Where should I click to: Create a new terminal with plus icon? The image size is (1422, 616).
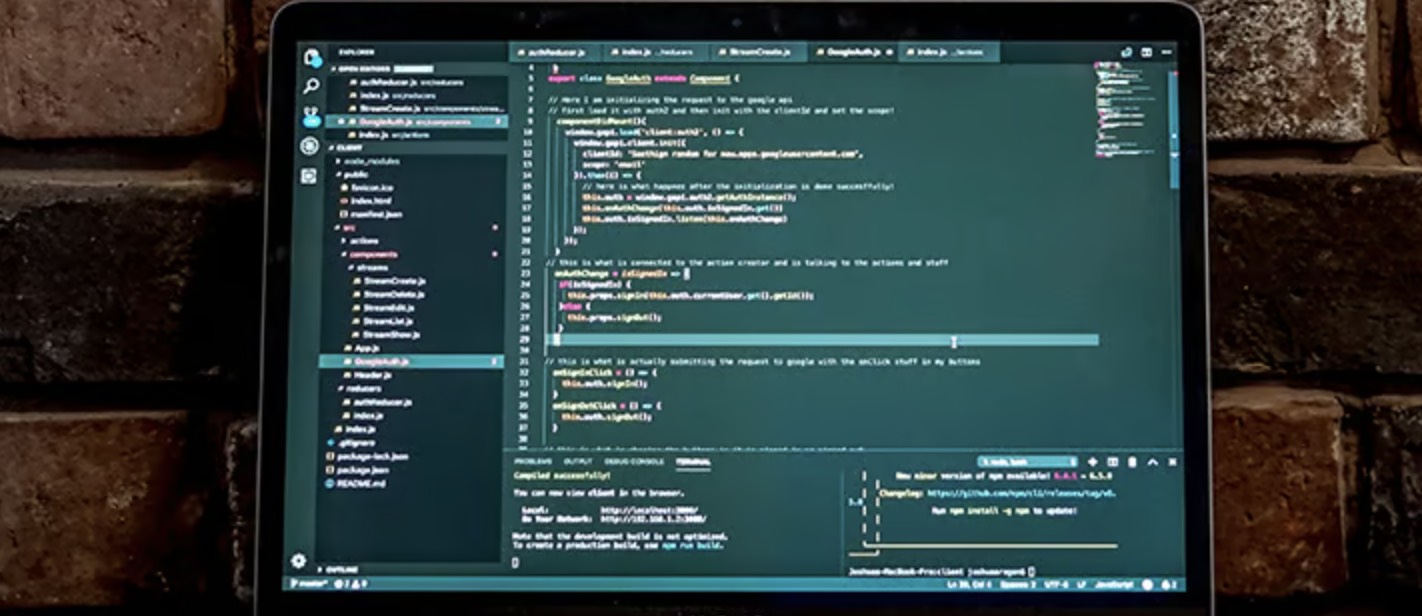pyautogui.click(x=1092, y=462)
